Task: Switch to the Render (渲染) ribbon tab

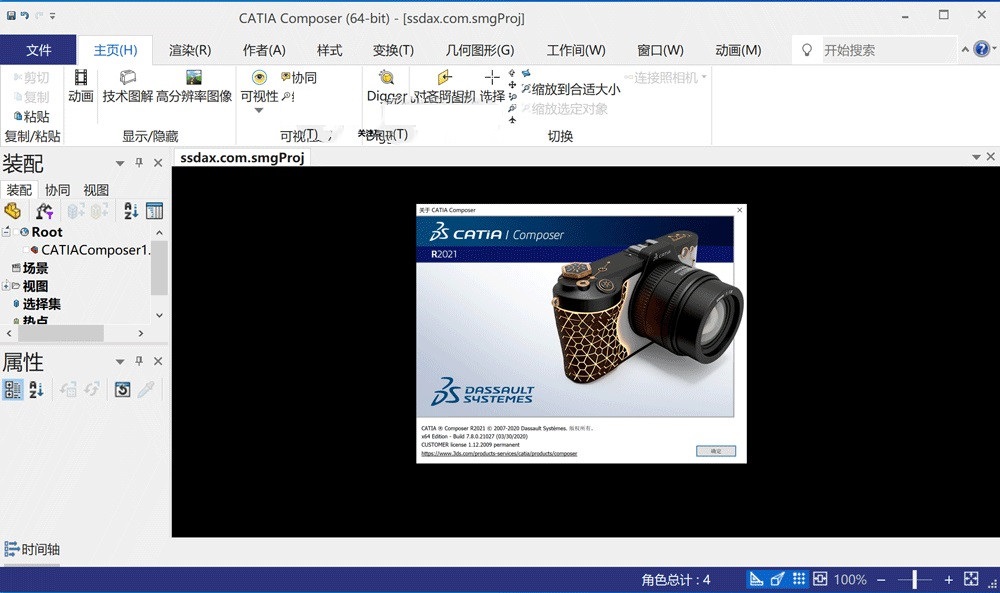Action: 190,50
